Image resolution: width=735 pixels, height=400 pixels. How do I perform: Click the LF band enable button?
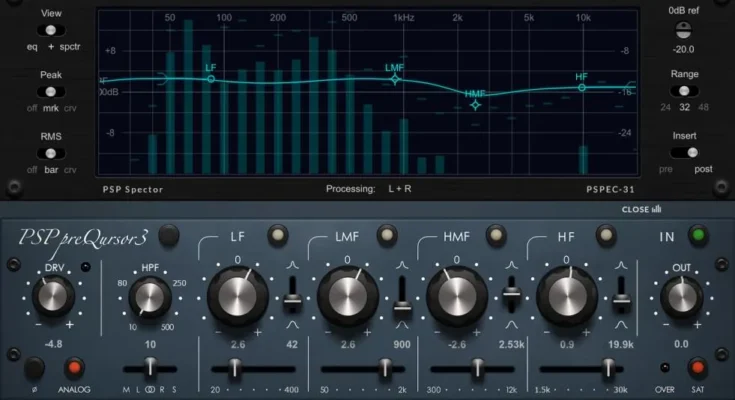click(x=276, y=236)
